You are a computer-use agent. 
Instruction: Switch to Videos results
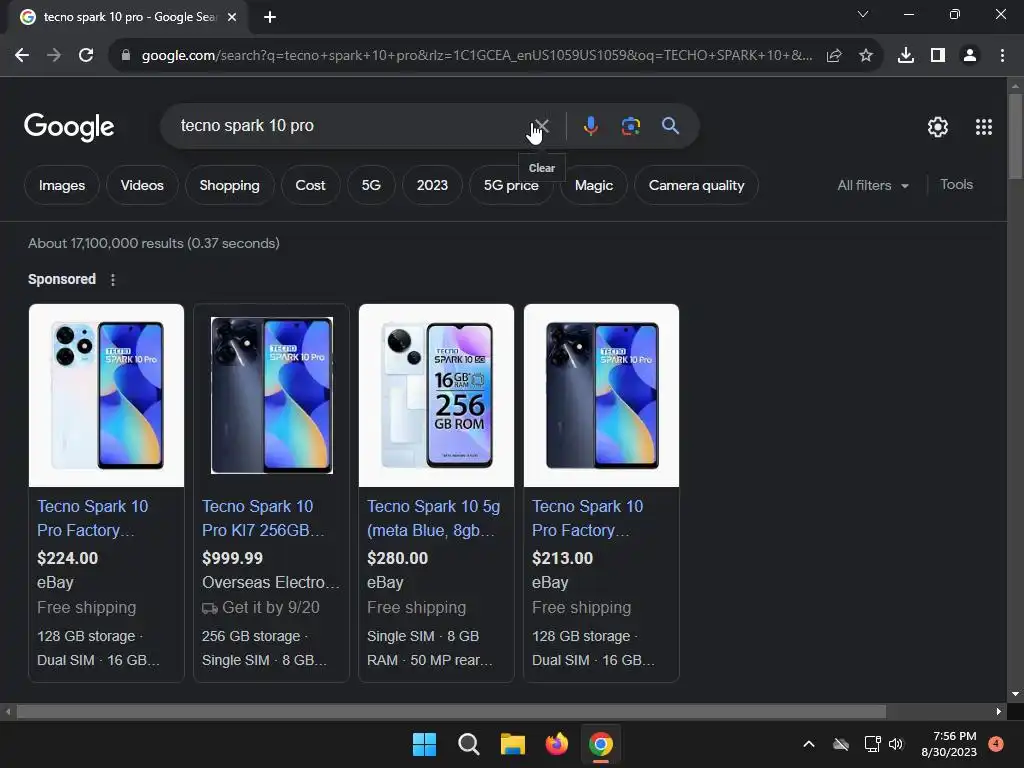(x=142, y=185)
